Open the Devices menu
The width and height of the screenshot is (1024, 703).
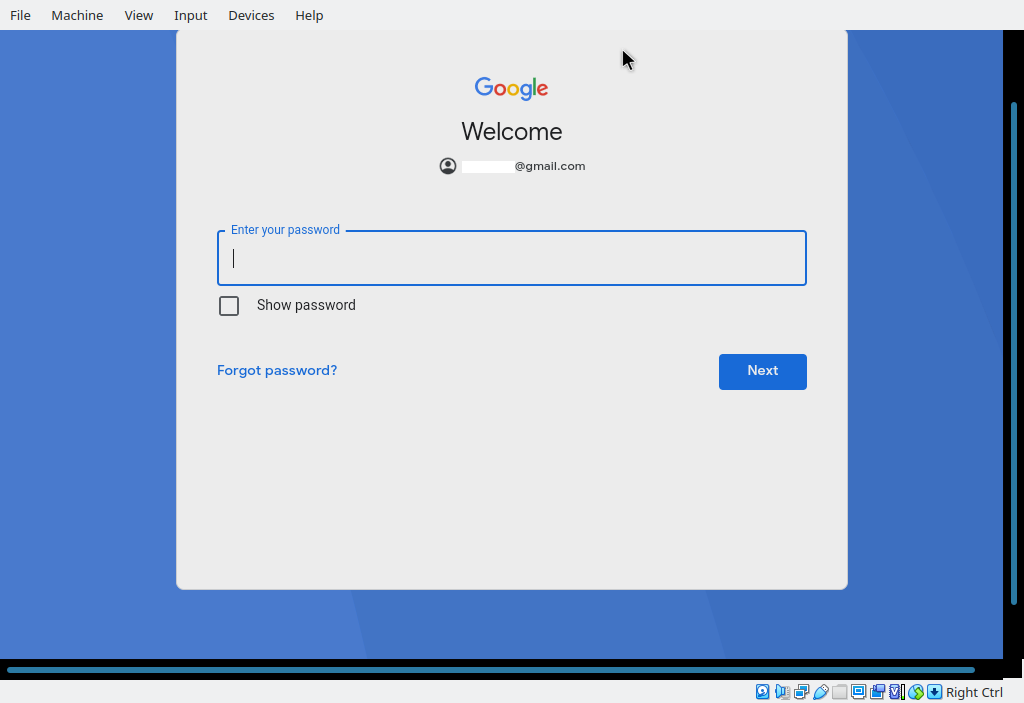[251, 15]
